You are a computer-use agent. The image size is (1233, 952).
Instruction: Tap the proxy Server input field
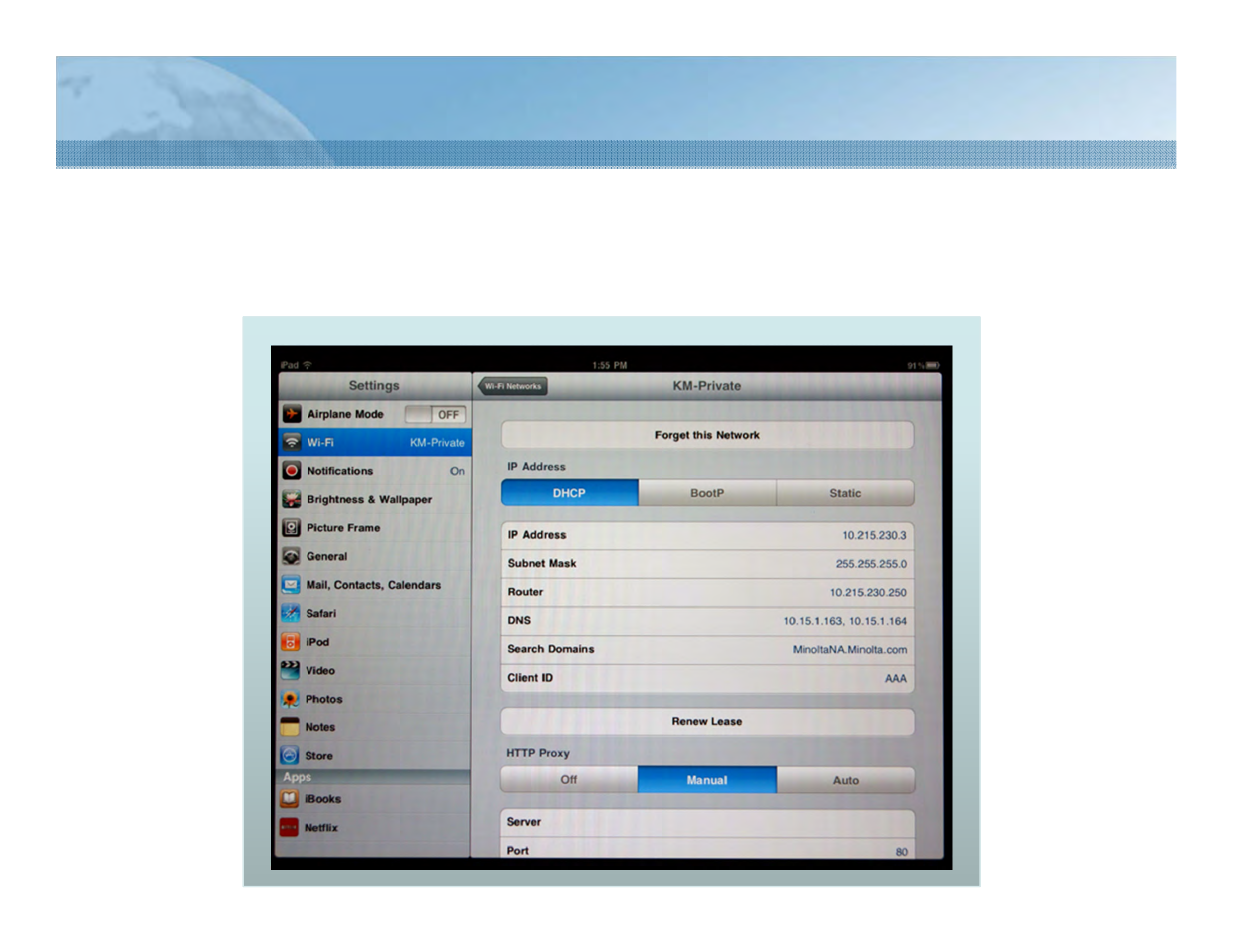tap(707, 822)
